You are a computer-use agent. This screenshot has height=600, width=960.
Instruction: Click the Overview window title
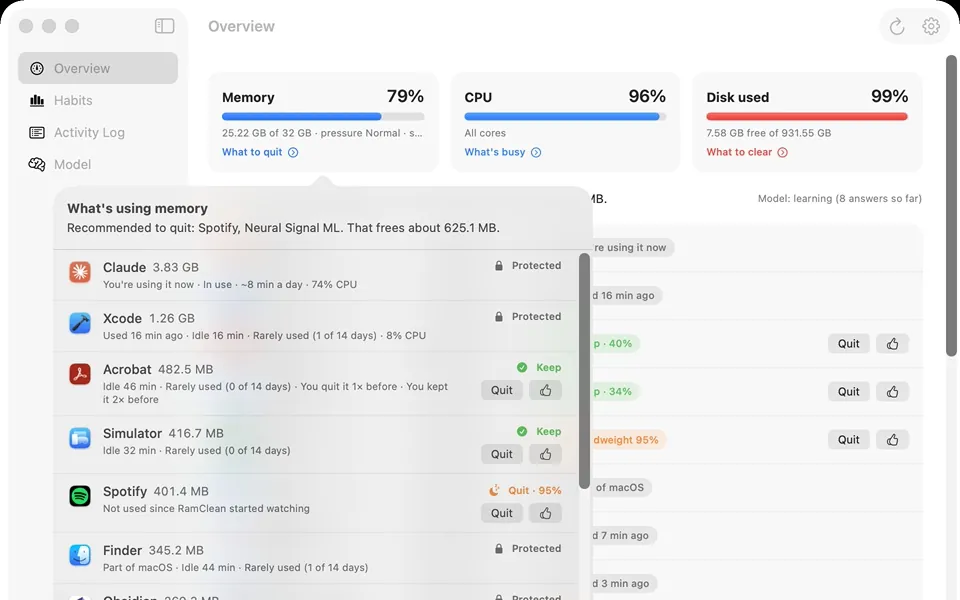241,26
